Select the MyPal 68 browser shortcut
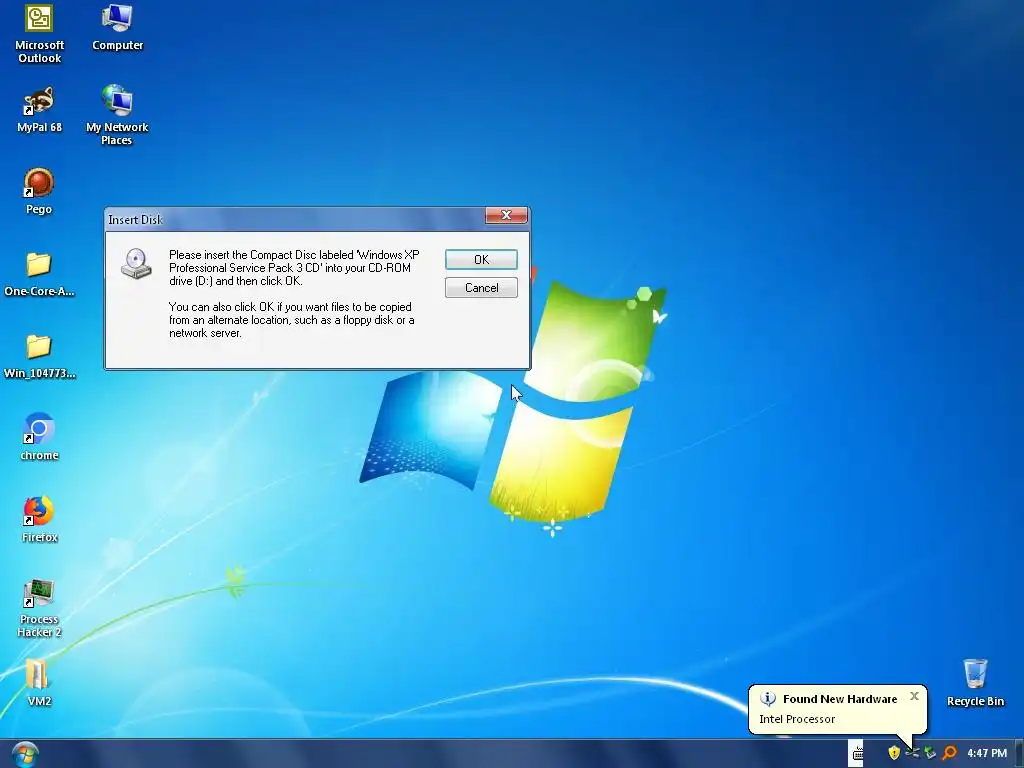Viewport: 1024px width, 768px height. [39, 110]
